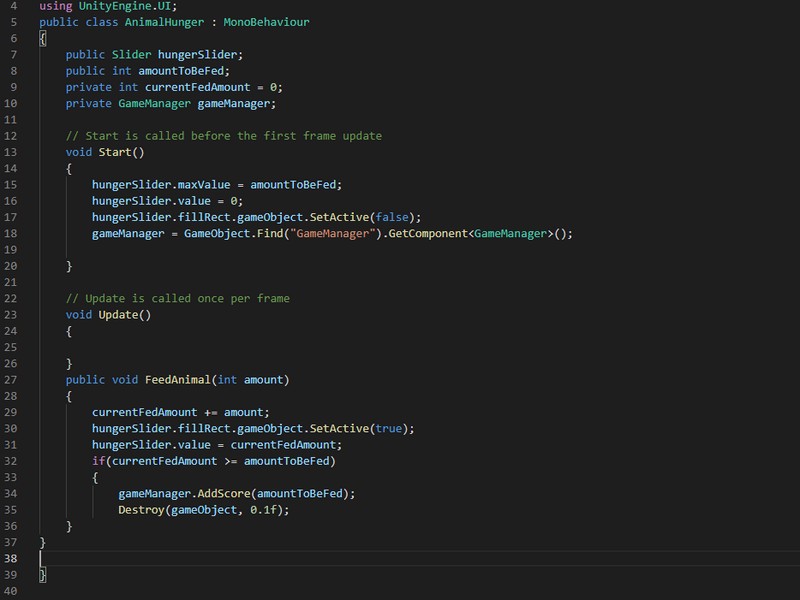Image resolution: width=800 pixels, height=600 pixels.
Task: Click line number 40 in the gutter
Action: pos(11,591)
